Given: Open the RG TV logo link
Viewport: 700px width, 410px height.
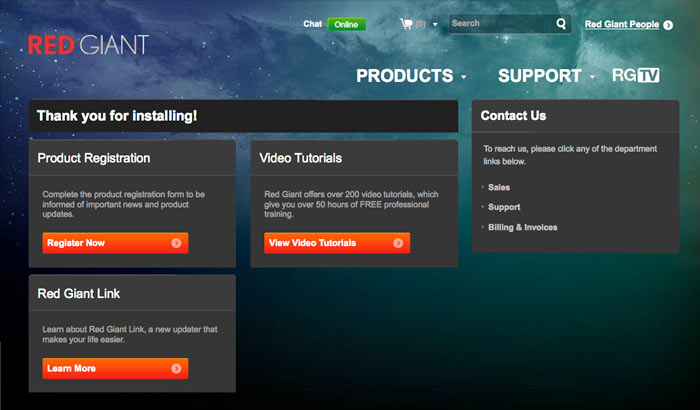Looking at the screenshot, I should pos(636,75).
